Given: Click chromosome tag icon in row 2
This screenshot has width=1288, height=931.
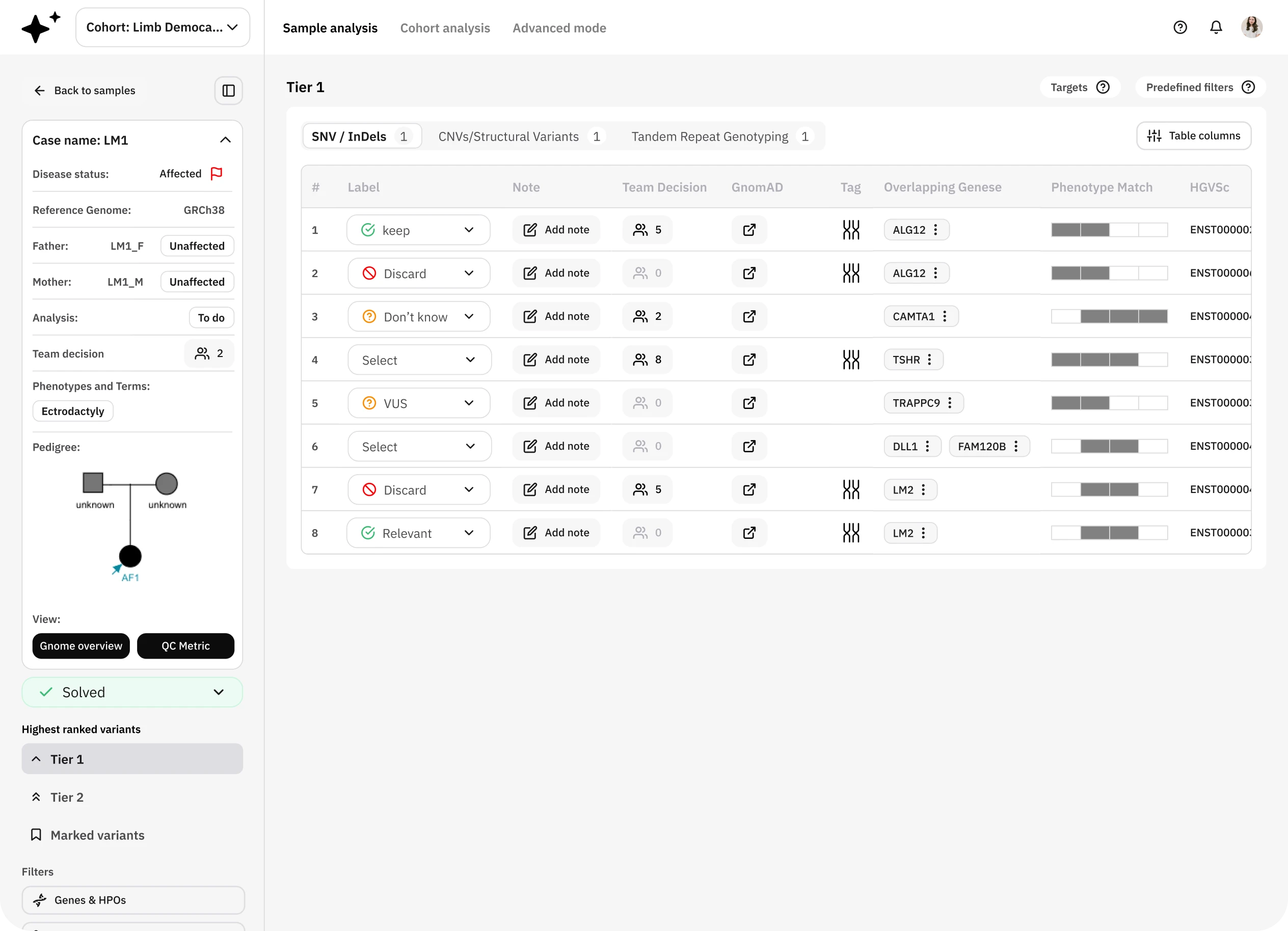Looking at the screenshot, I should click(x=851, y=273).
